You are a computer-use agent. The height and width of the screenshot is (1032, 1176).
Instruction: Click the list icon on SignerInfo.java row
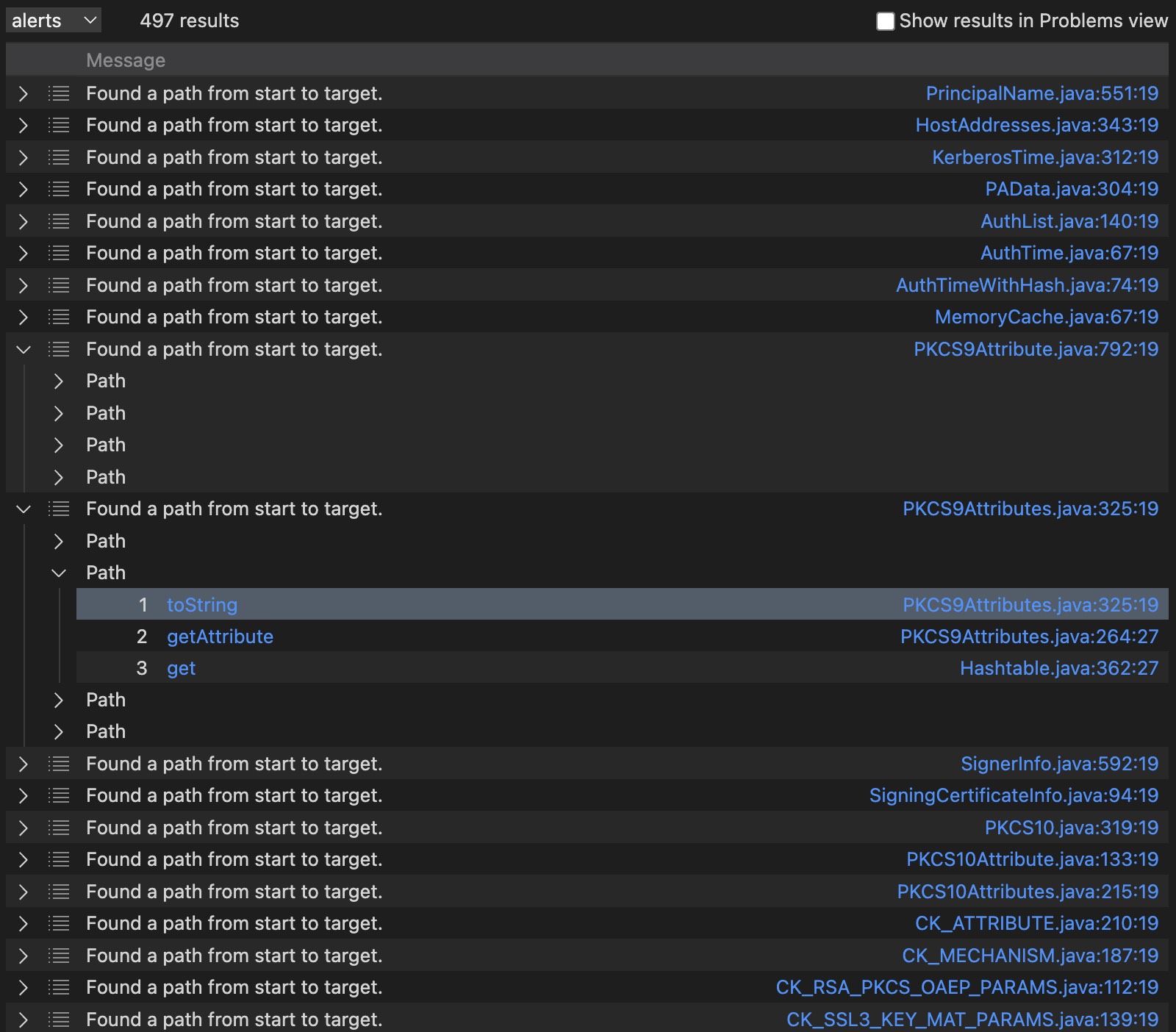[59, 764]
